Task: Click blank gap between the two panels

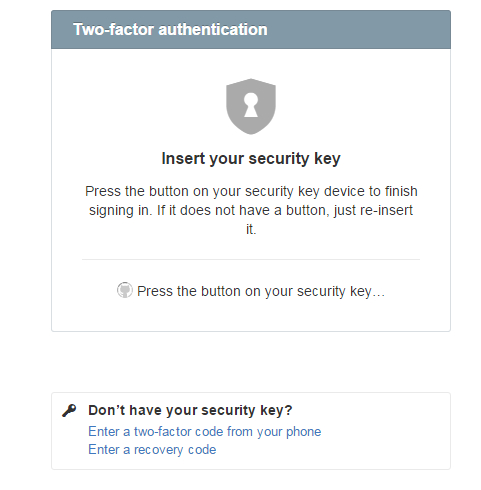Action: coord(251,362)
